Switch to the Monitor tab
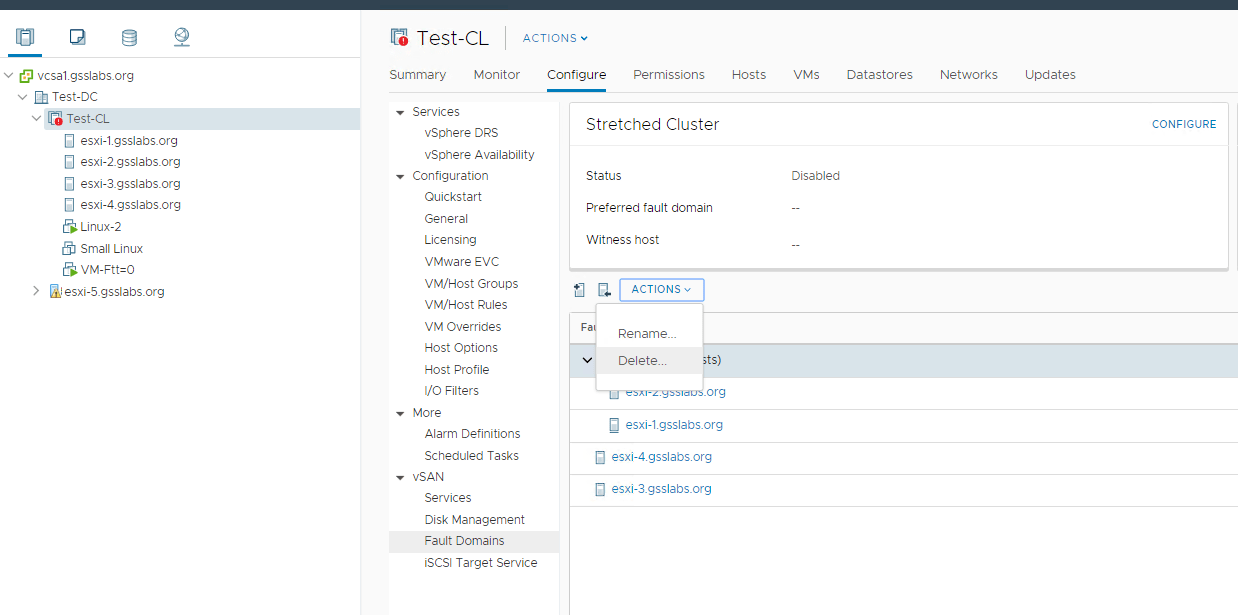 coord(496,75)
